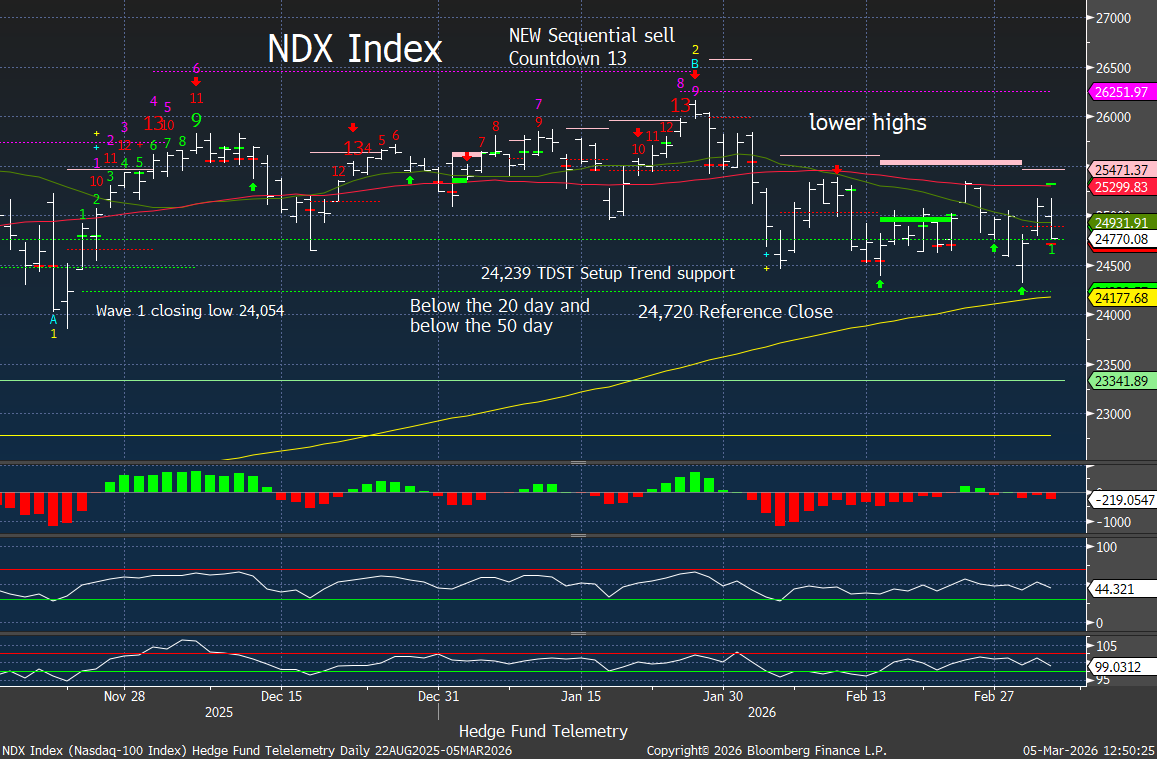Screen dimensions: 1157x759
Task: Click the cyan A wave label
Action: (54, 319)
